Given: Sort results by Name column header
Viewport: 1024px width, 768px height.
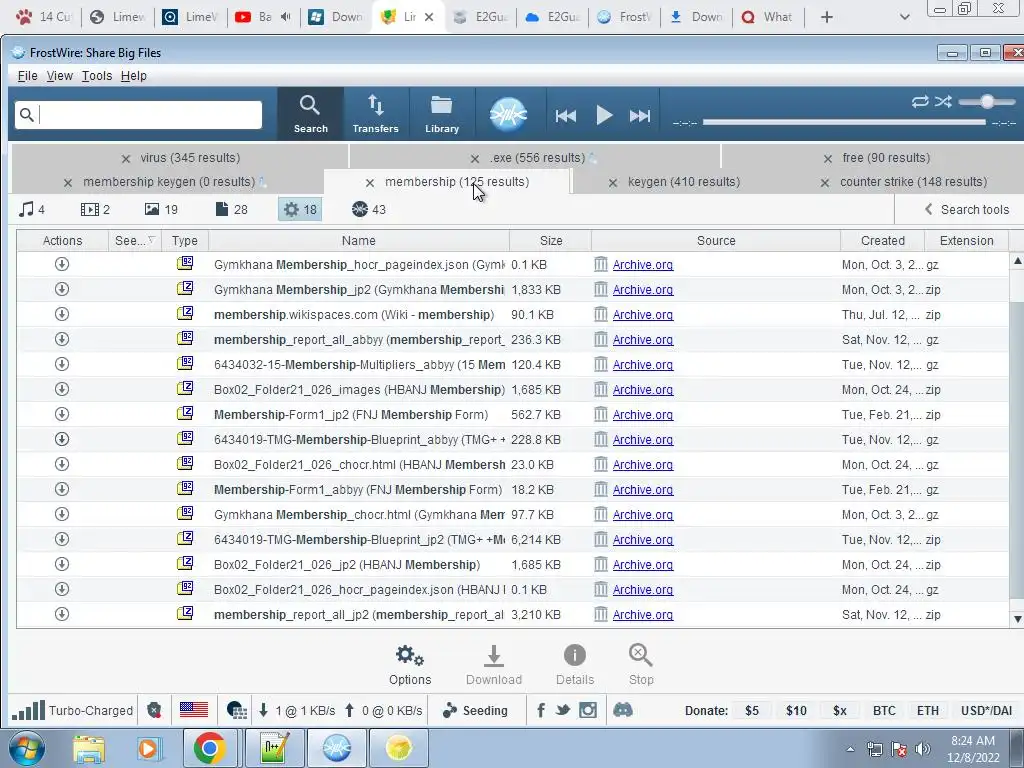Looking at the screenshot, I should 359,240.
